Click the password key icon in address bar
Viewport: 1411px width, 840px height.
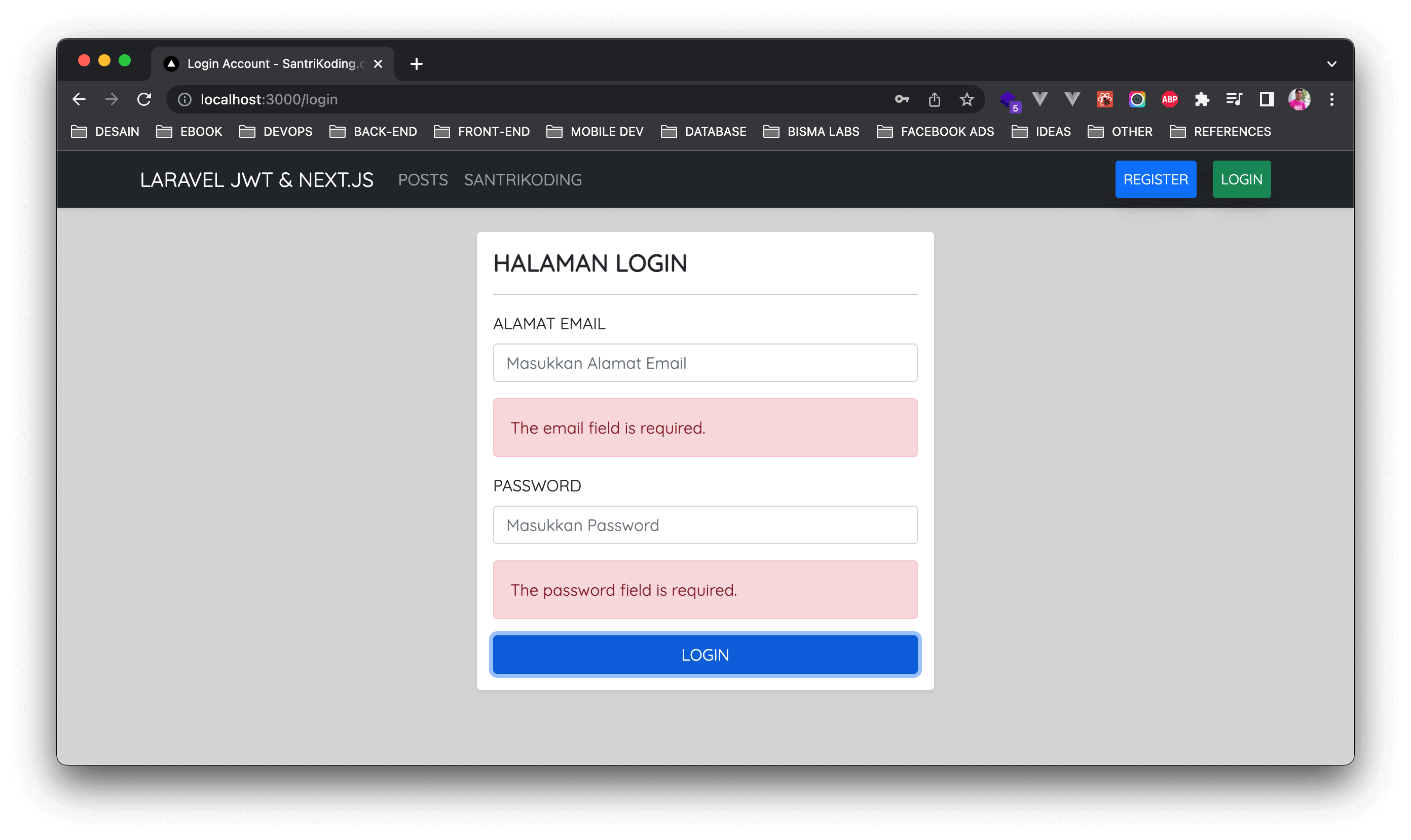pos(902,100)
